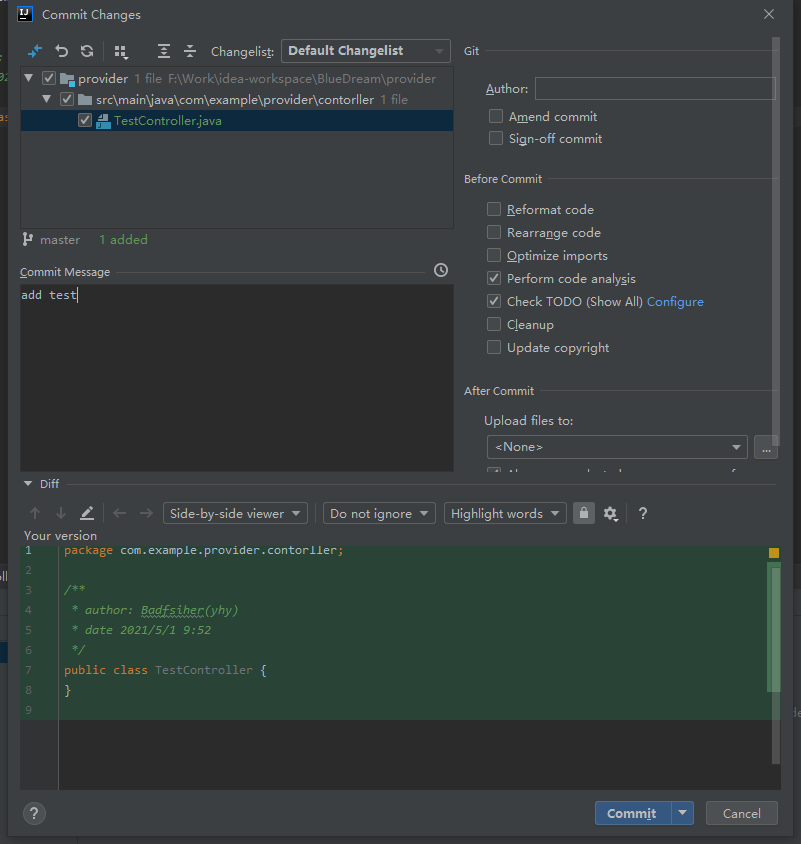Open the Upload files to dropdown
Image resolution: width=801 pixels, height=844 pixels.
617,447
